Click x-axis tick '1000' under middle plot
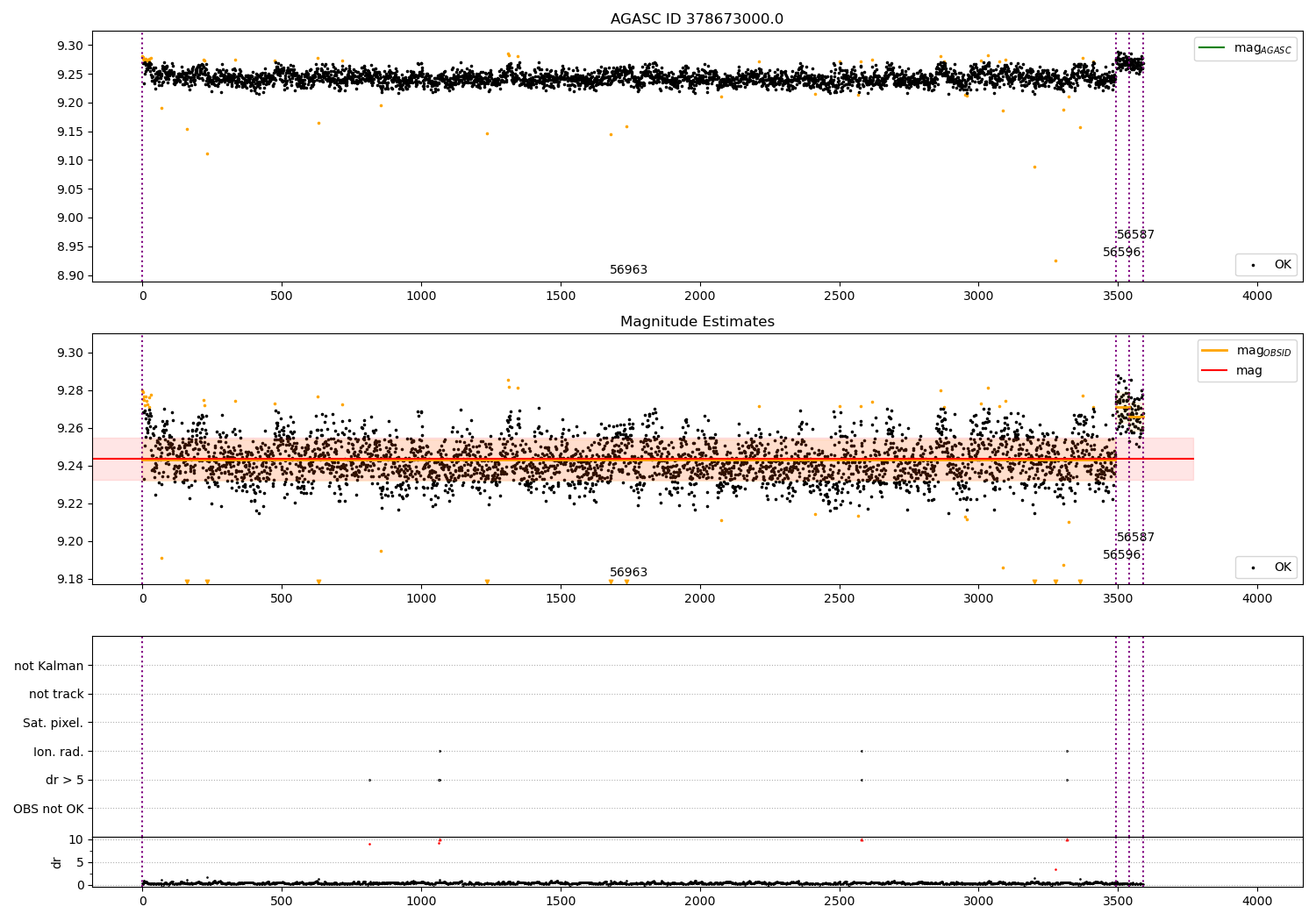 click(421, 599)
